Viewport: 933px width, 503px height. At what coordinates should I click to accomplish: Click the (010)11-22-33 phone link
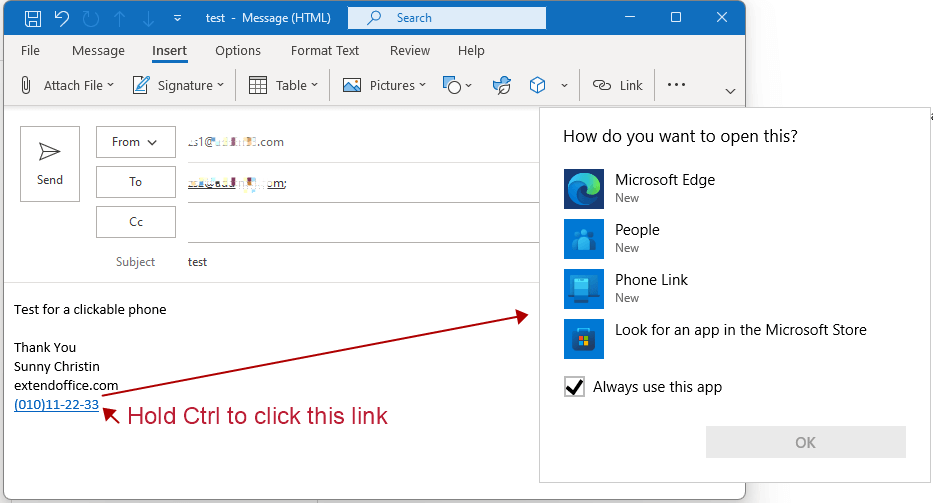tap(56, 404)
